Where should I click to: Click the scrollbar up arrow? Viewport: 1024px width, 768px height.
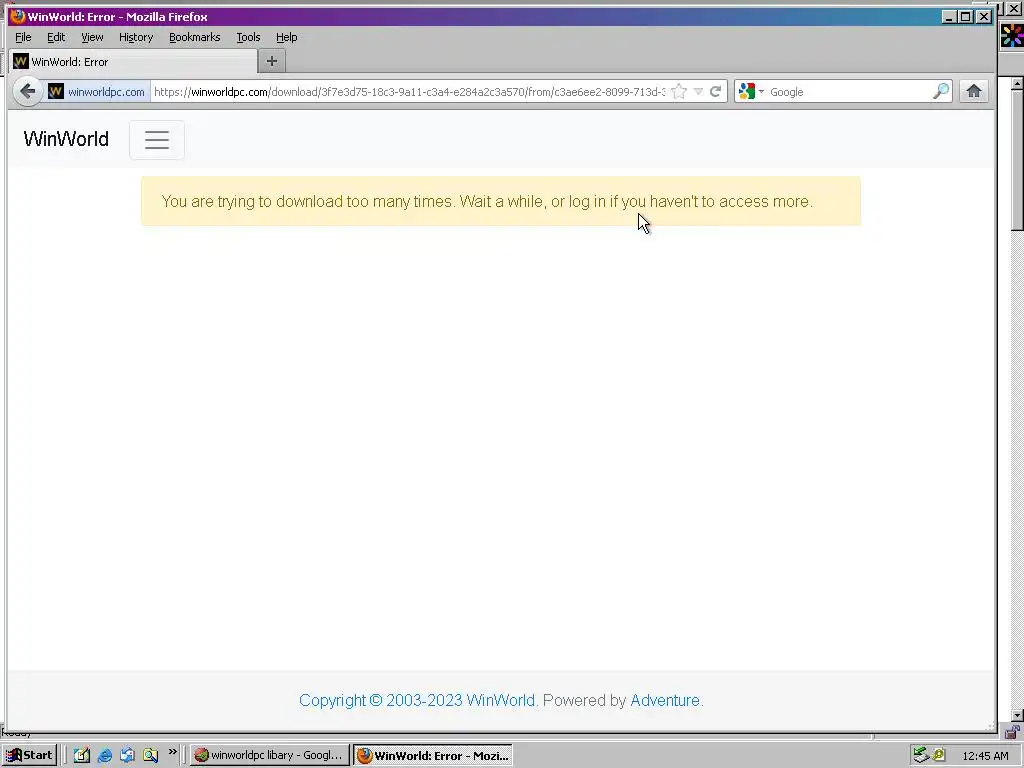click(1017, 84)
